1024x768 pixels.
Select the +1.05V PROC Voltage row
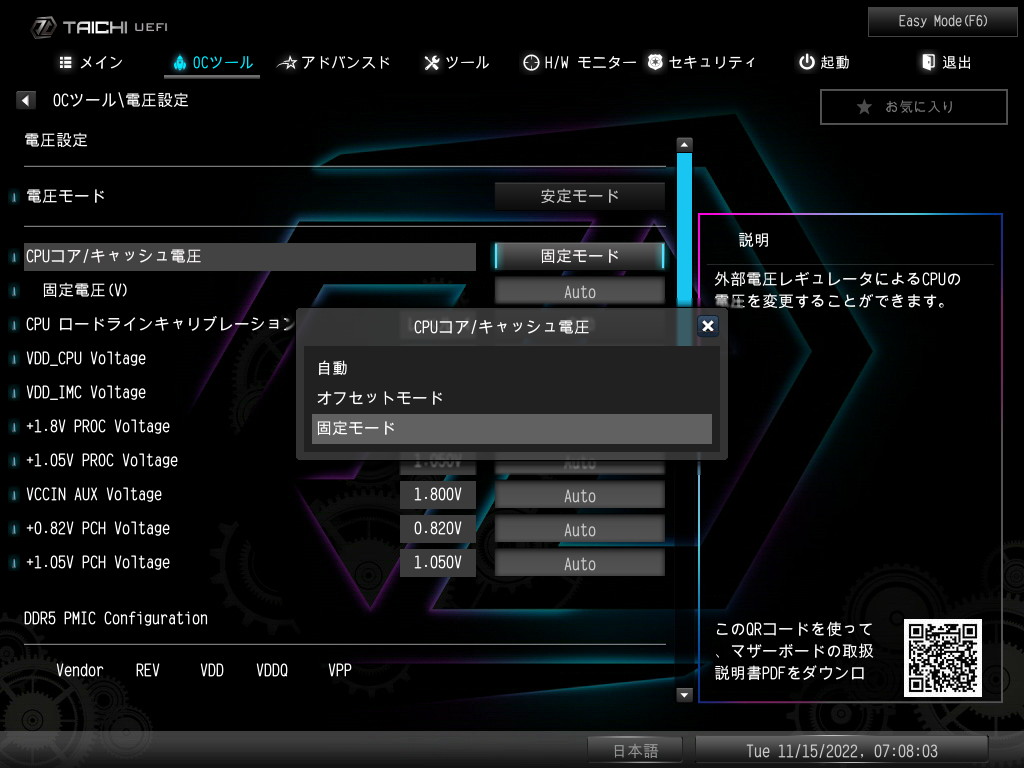tap(102, 460)
